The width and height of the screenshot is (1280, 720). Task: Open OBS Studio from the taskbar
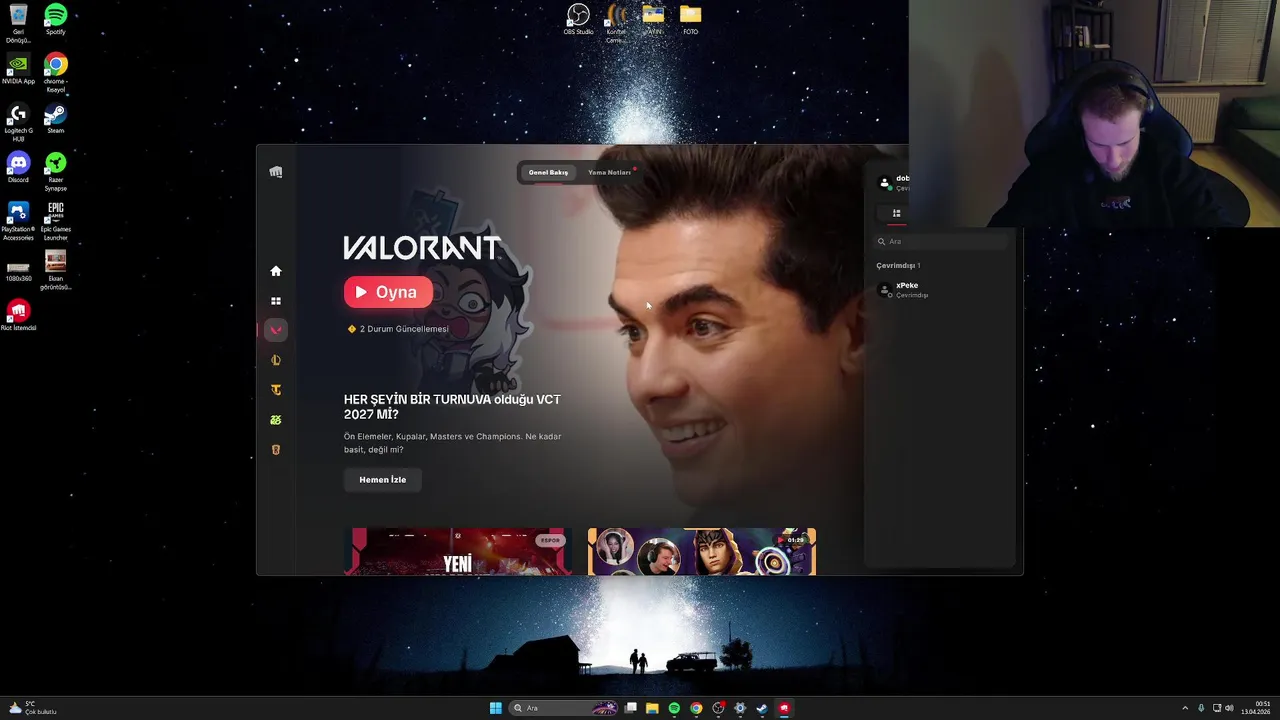718,708
